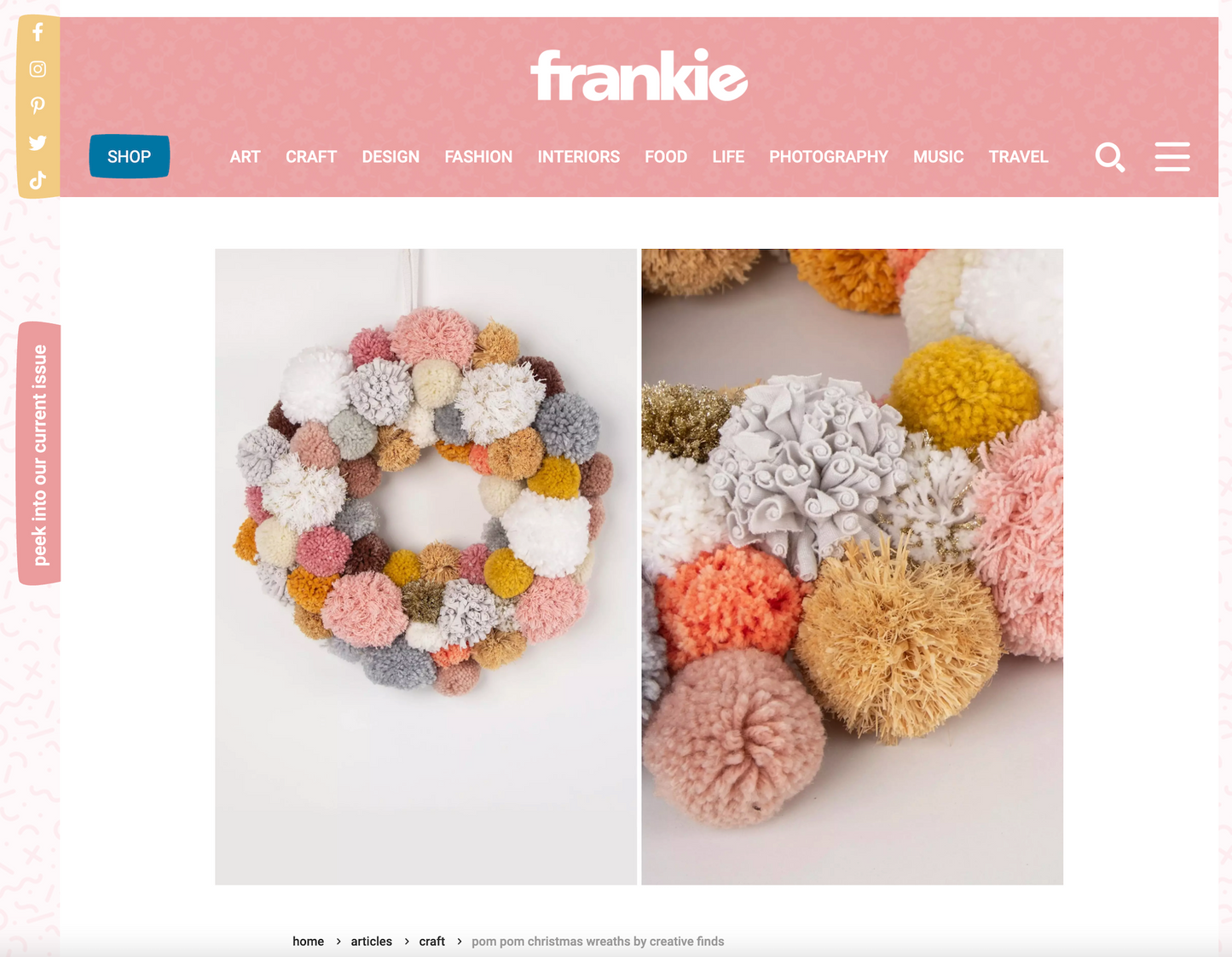Choose FASHION from nav bar
Viewport: 1232px width, 957px height.
[x=478, y=157]
